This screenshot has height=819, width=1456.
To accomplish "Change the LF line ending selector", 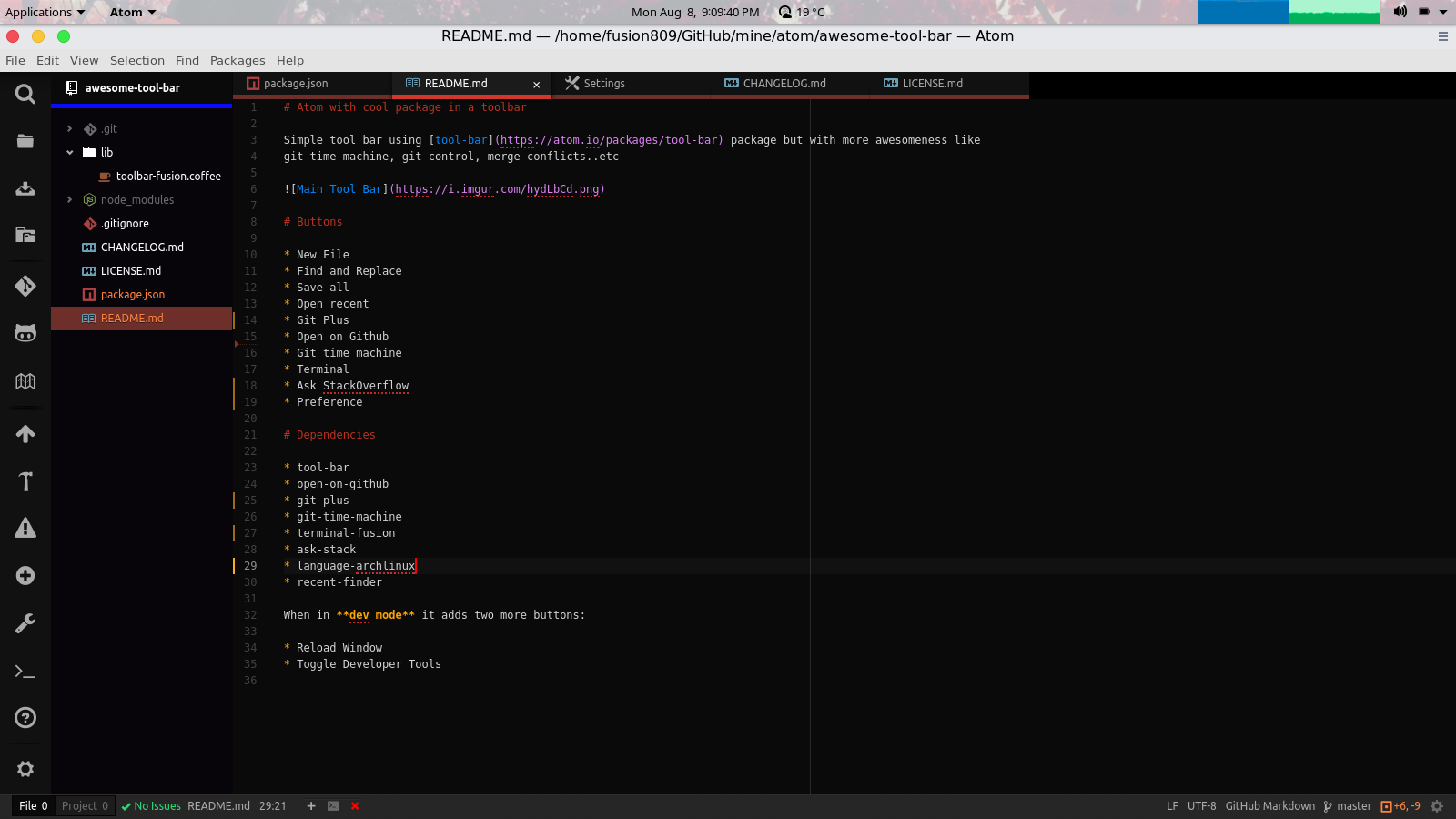I will coord(1172,806).
